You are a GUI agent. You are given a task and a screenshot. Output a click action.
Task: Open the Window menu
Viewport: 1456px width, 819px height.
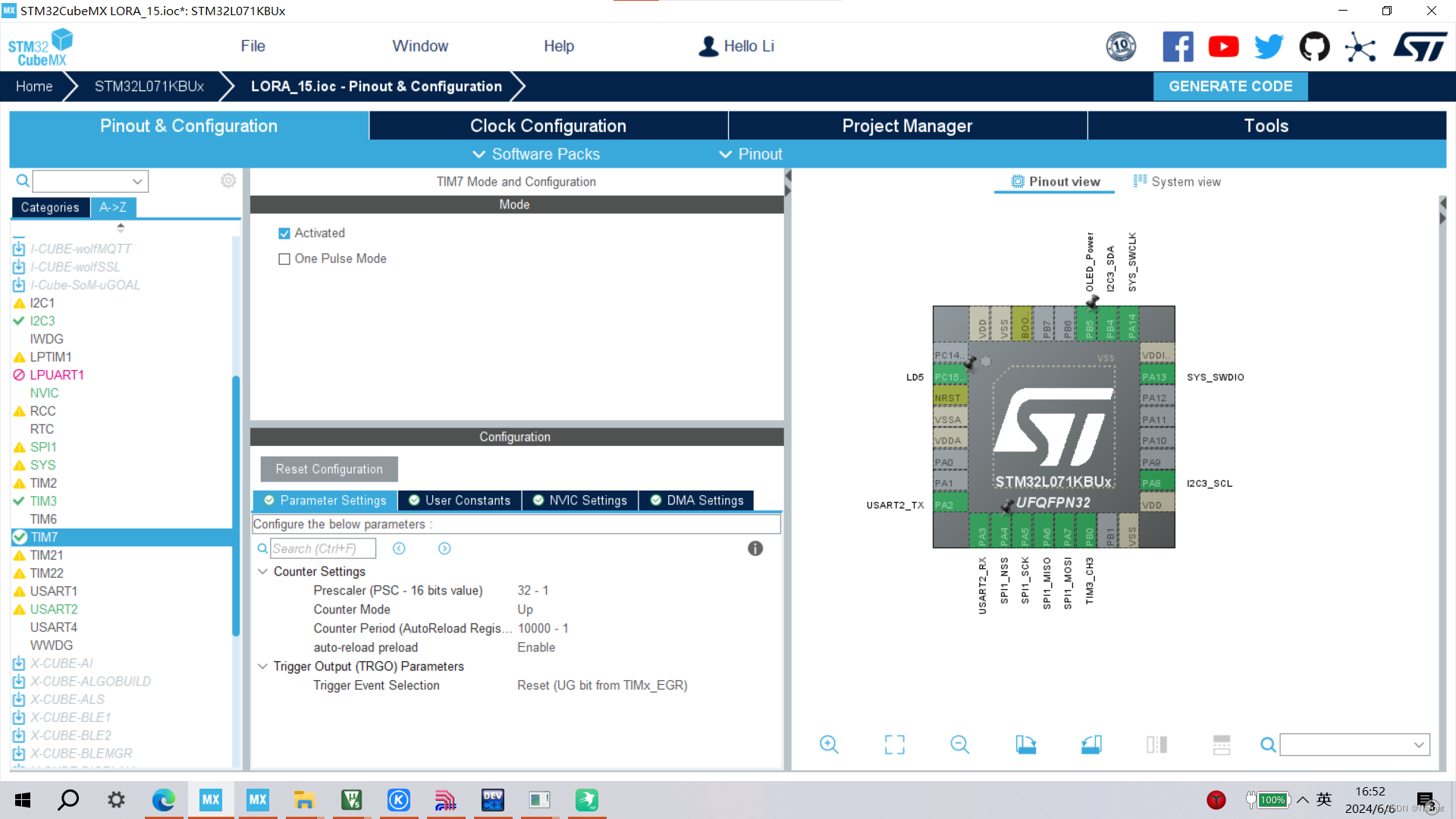[420, 46]
